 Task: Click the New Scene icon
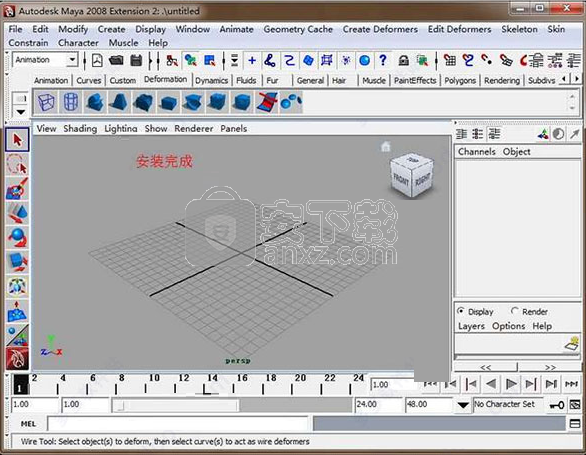click(x=97, y=60)
